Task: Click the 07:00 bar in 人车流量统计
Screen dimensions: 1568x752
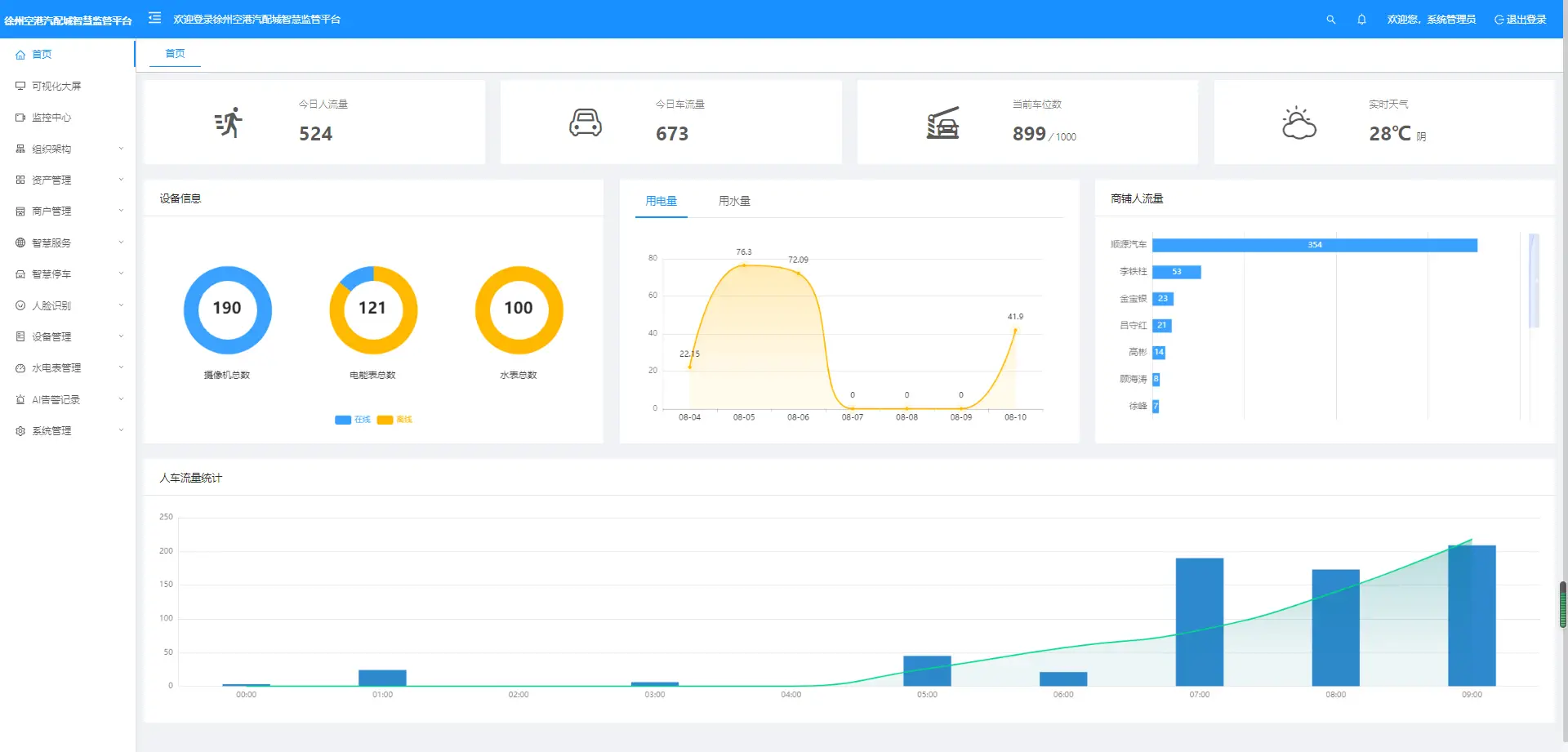Action: pyautogui.click(x=1200, y=622)
